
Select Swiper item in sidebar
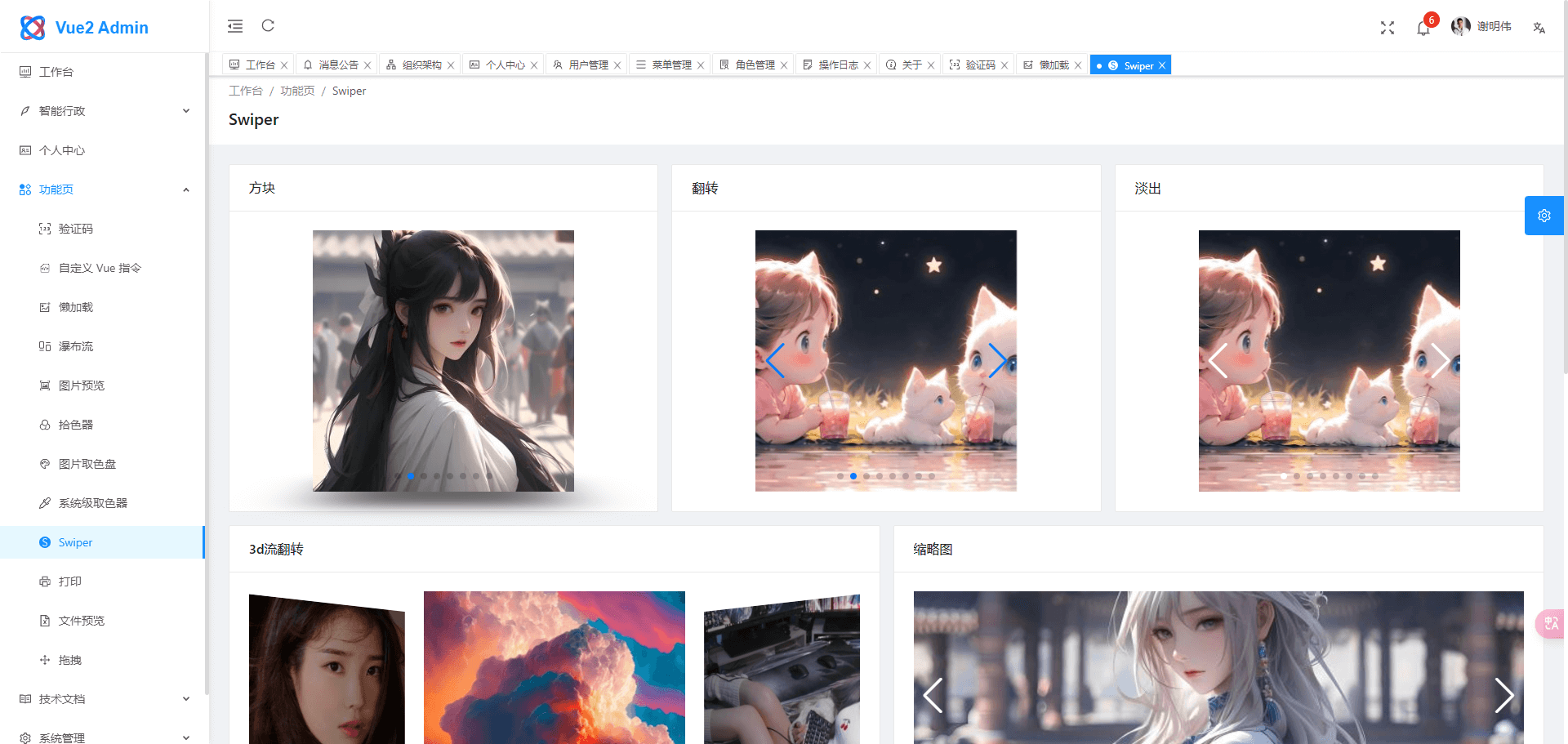pos(101,542)
